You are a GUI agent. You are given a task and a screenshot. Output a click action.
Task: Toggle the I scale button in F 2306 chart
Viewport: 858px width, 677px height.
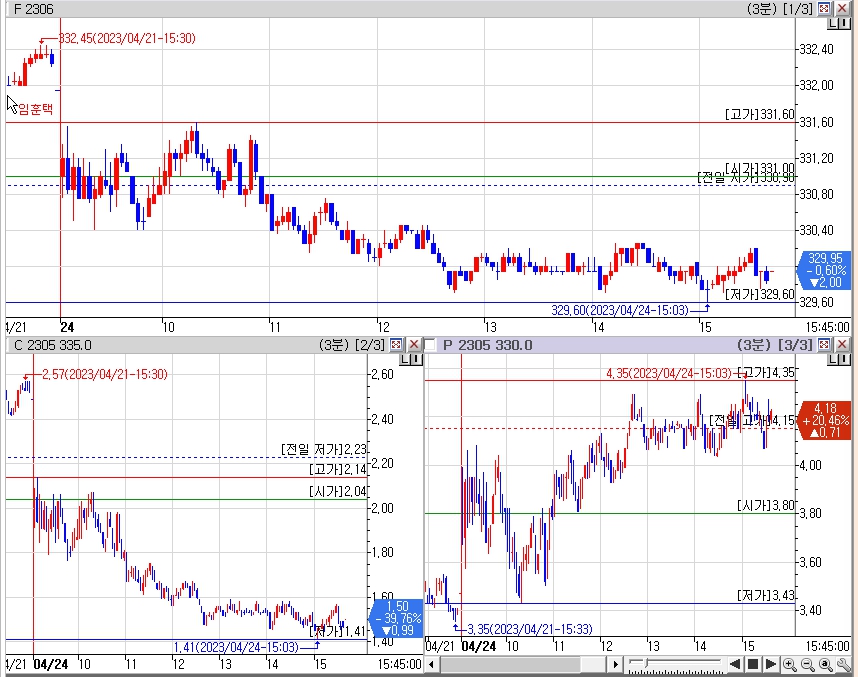point(844,23)
